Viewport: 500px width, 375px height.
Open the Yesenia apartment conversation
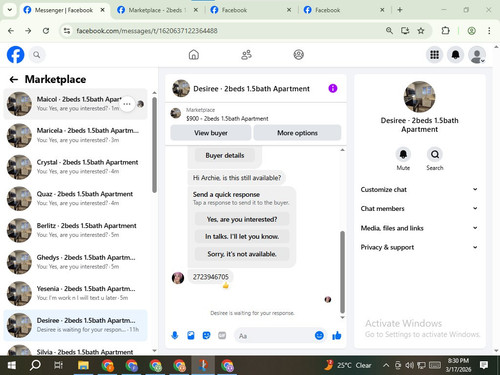click(75, 293)
